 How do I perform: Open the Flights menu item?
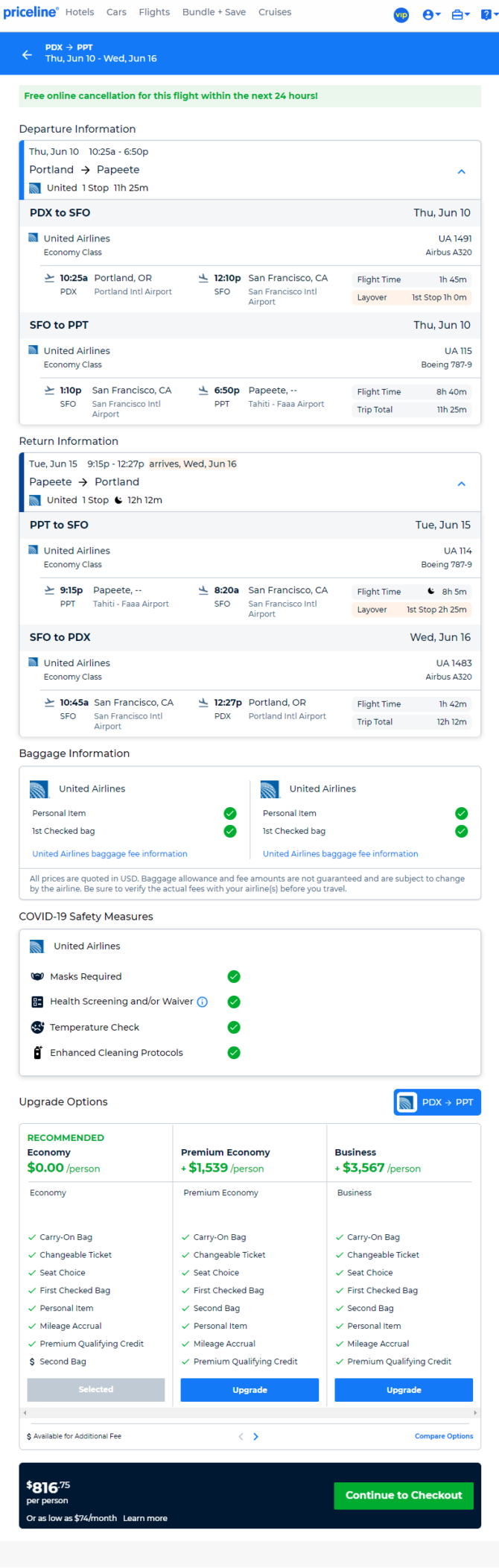click(154, 12)
